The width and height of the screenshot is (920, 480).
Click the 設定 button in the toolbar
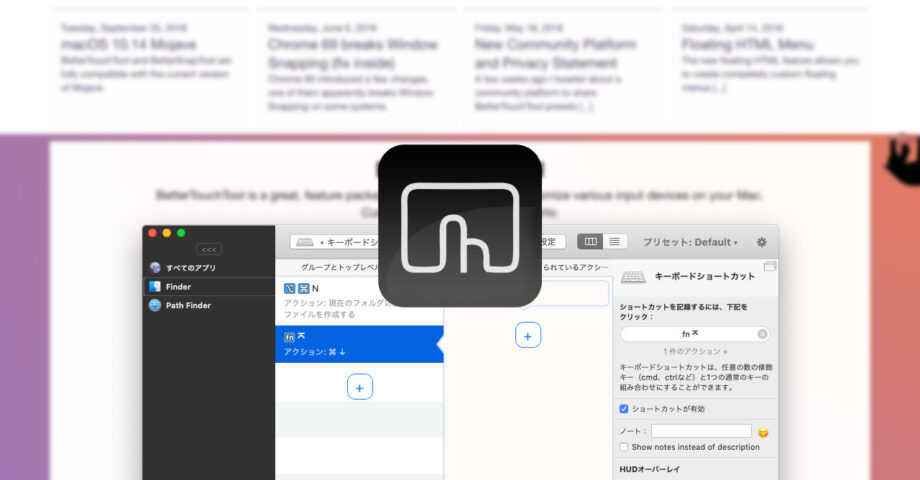pyautogui.click(x=552, y=242)
